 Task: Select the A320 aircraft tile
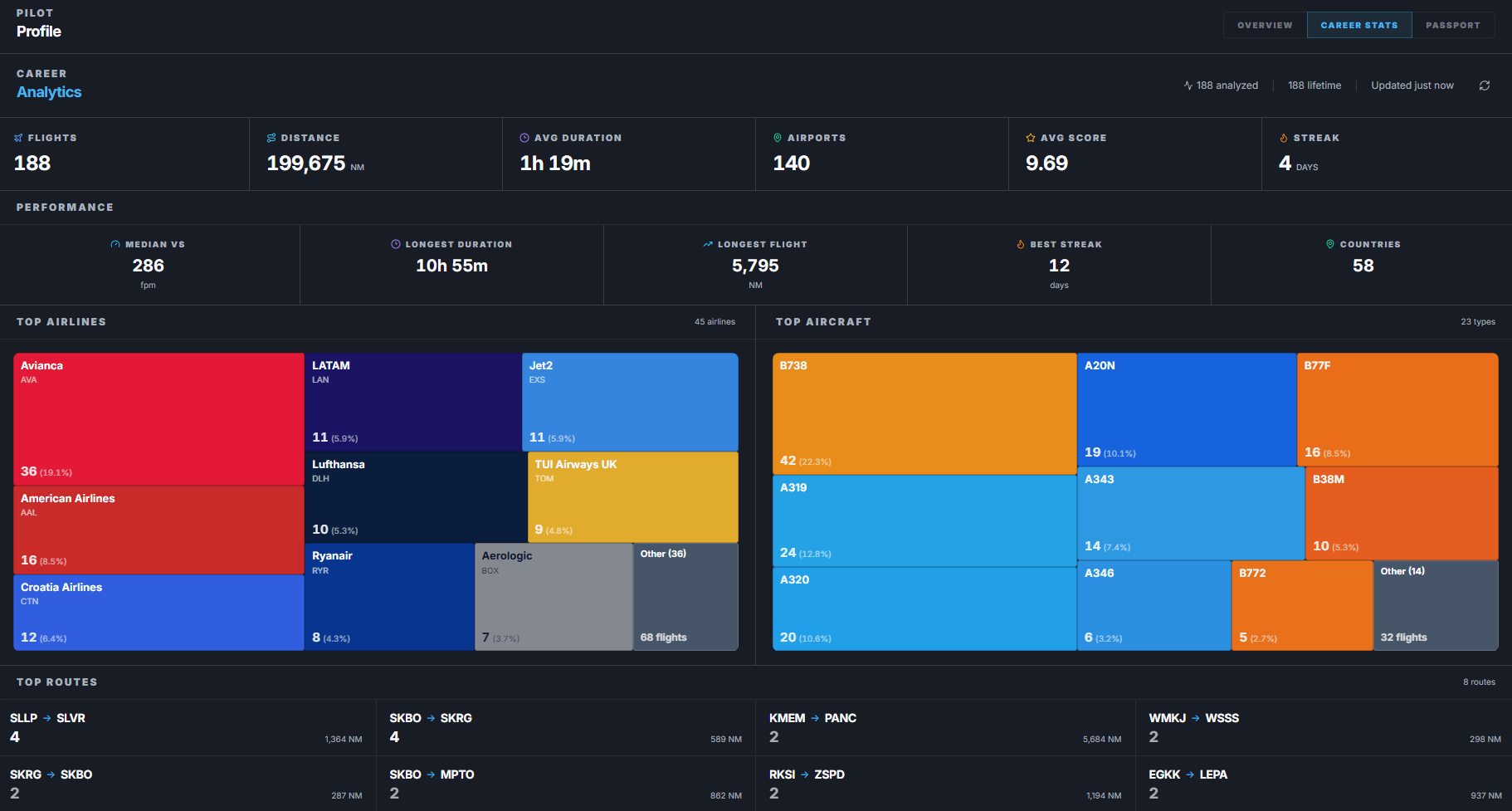[924, 608]
